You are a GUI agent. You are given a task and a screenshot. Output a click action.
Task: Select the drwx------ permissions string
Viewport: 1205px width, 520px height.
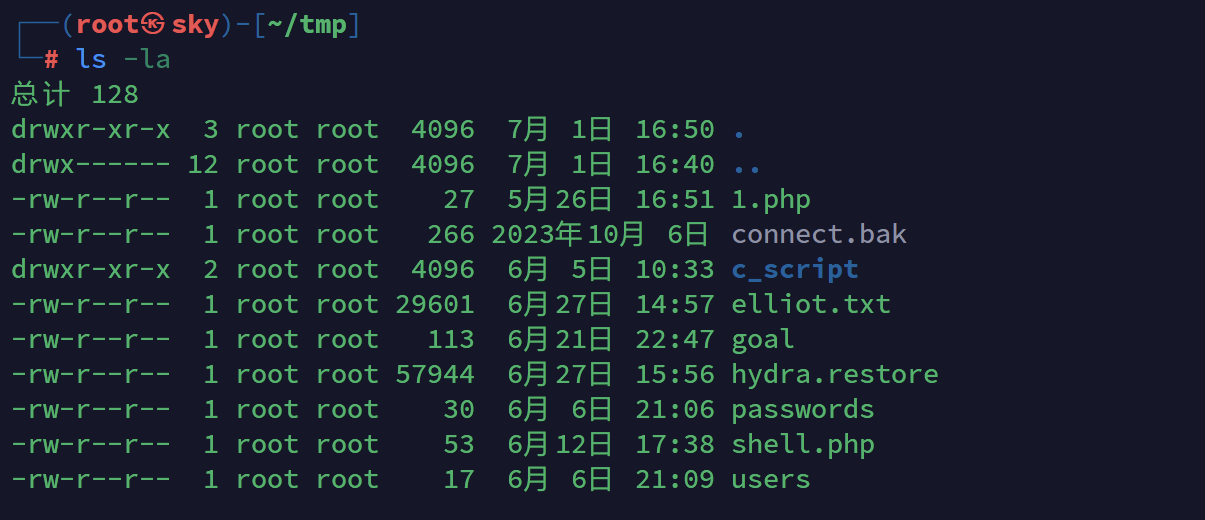(x=91, y=164)
